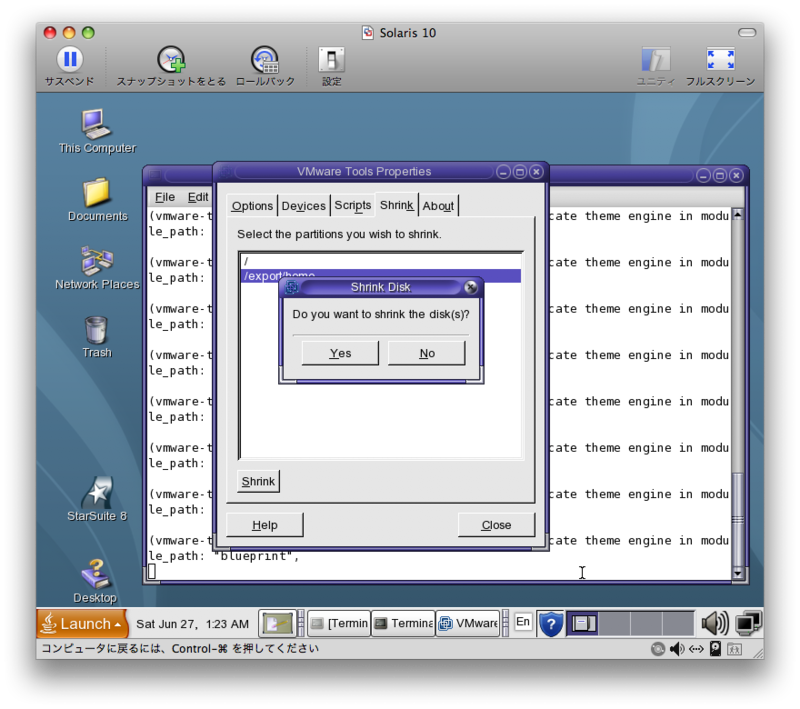Click the green zoom button of the Solaris 10 window
The width and height of the screenshot is (800, 709).
click(88, 33)
